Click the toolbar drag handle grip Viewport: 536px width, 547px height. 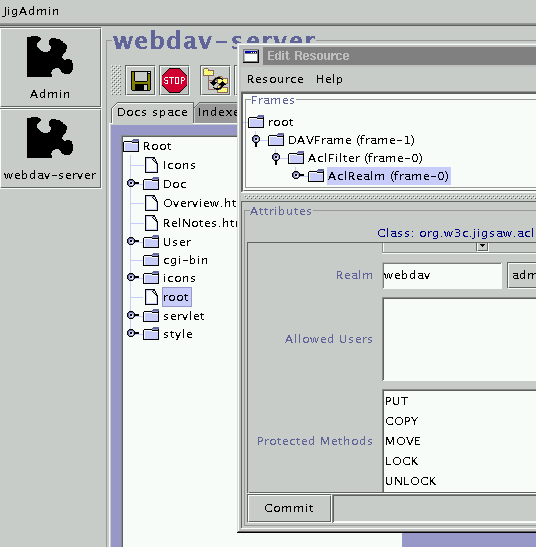coord(116,80)
